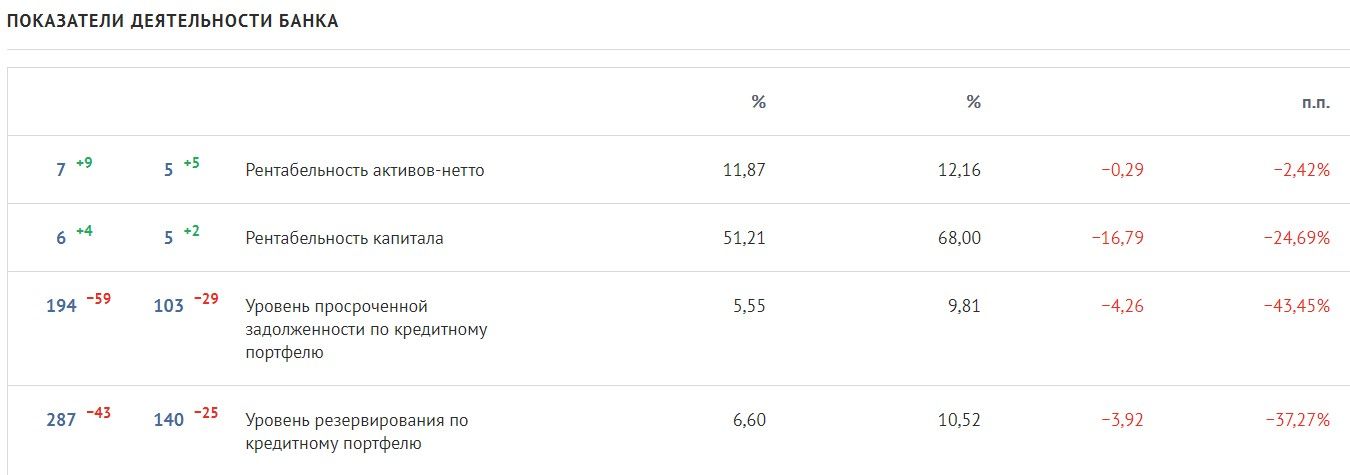Screen dimensions: 1350x475
Task: Click the −37,27% percentage change
Action: [x=1298, y=420]
